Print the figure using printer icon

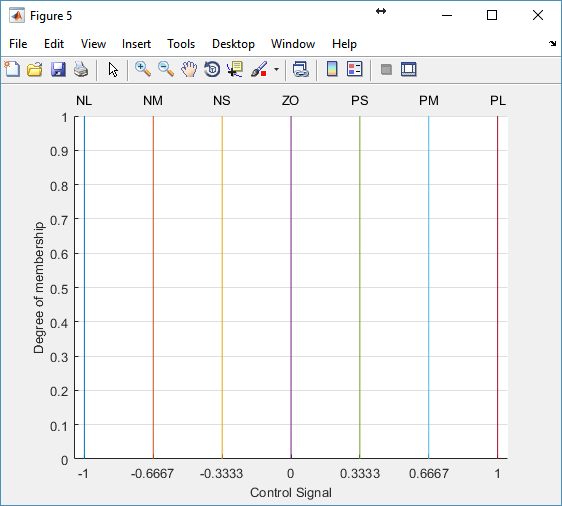(x=81, y=69)
